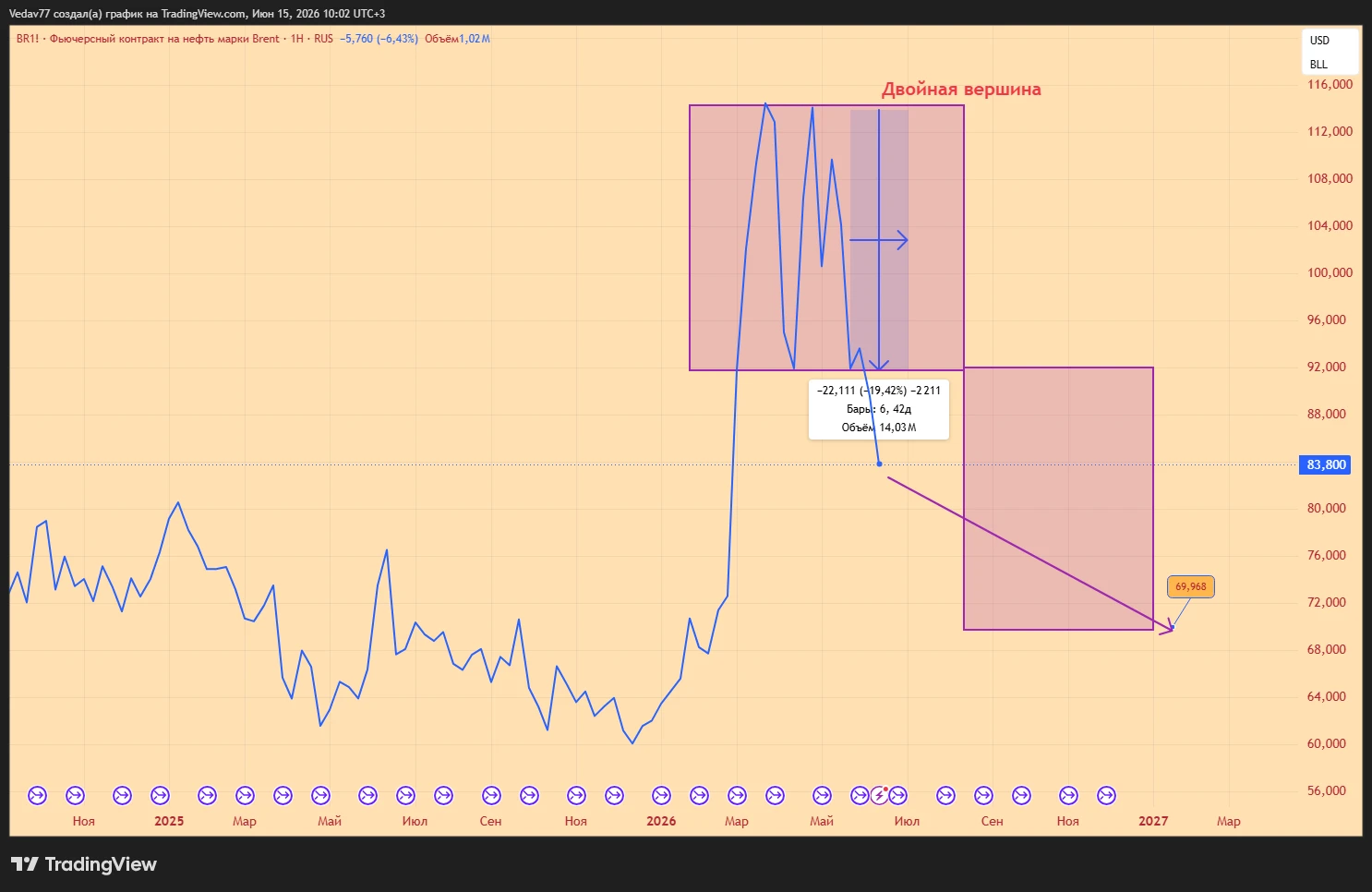The image size is (1372, 892).
Task: Select rollover icon above Мар 2026 label
Action: (x=737, y=795)
